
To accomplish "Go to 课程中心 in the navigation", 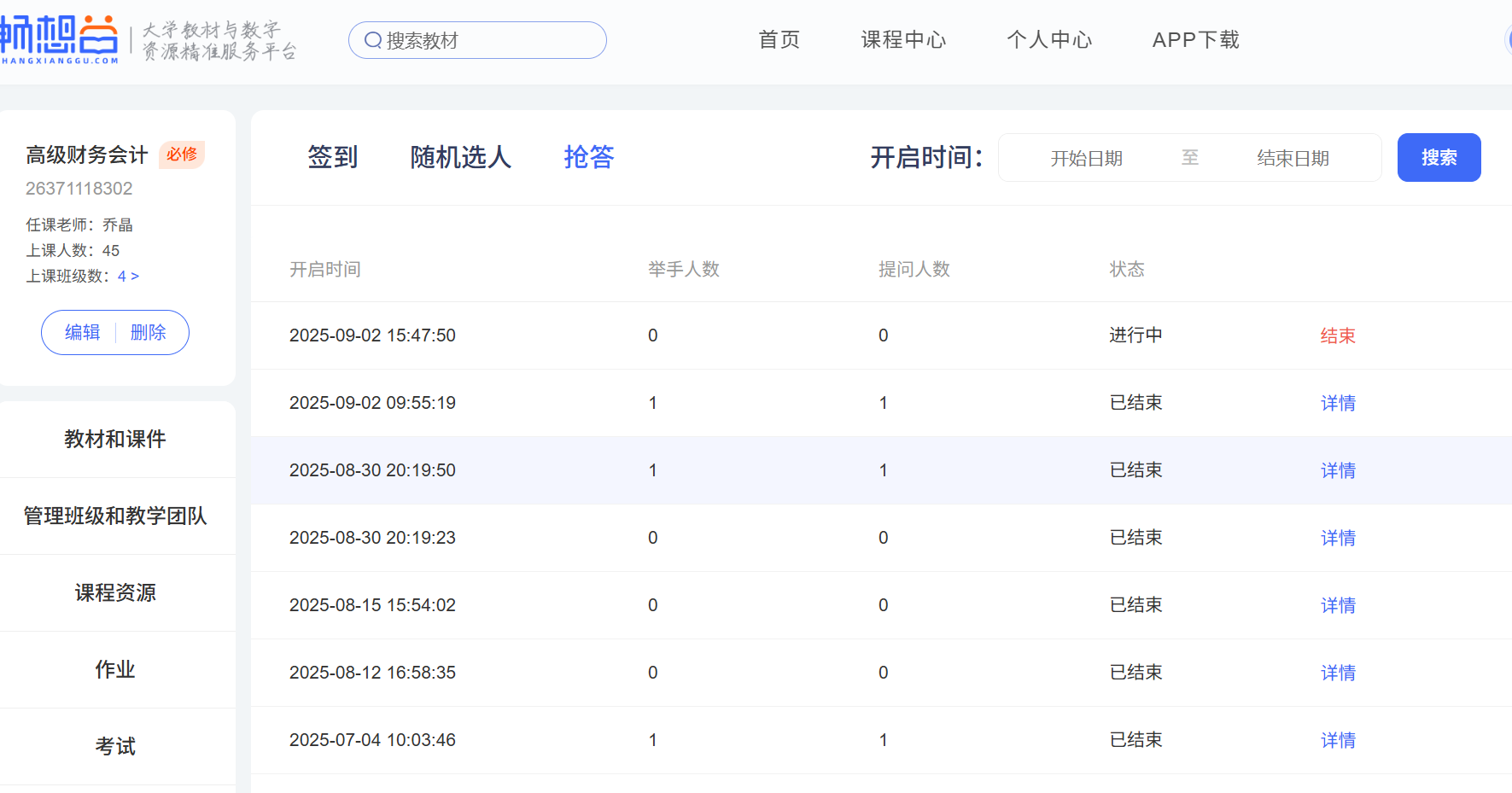I will coord(903,40).
